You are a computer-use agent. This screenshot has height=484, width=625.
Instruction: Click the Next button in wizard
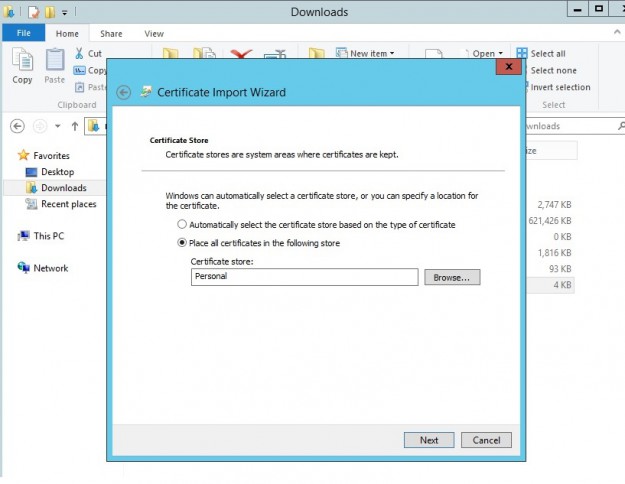pyautogui.click(x=429, y=440)
